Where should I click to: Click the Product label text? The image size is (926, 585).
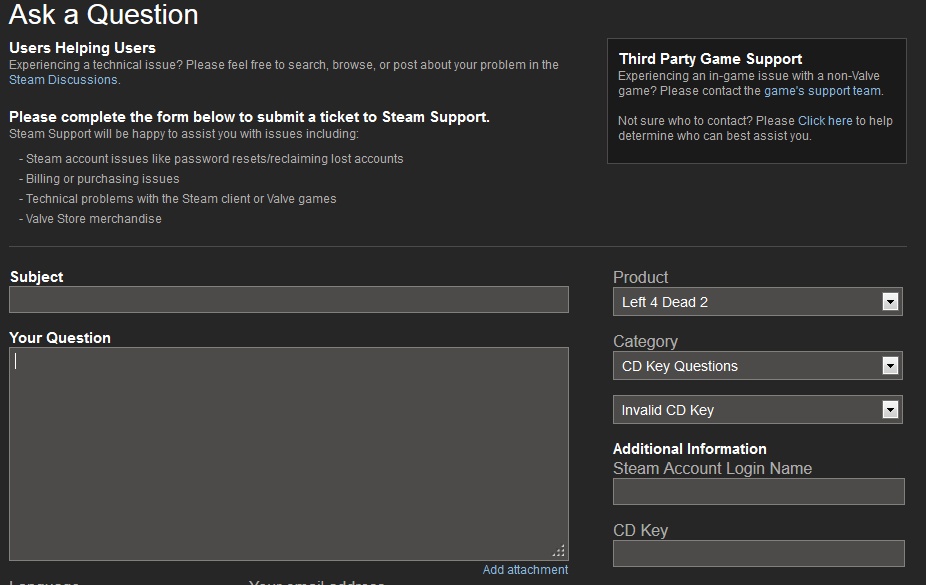coord(640,278)
